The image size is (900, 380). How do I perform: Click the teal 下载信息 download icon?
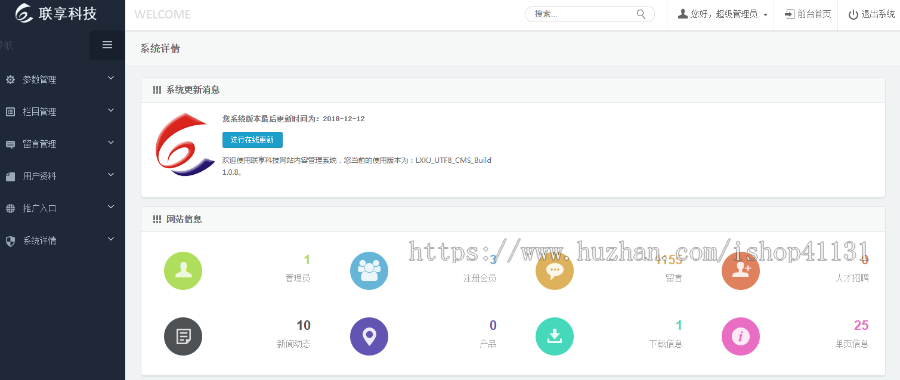pos(554,336)
